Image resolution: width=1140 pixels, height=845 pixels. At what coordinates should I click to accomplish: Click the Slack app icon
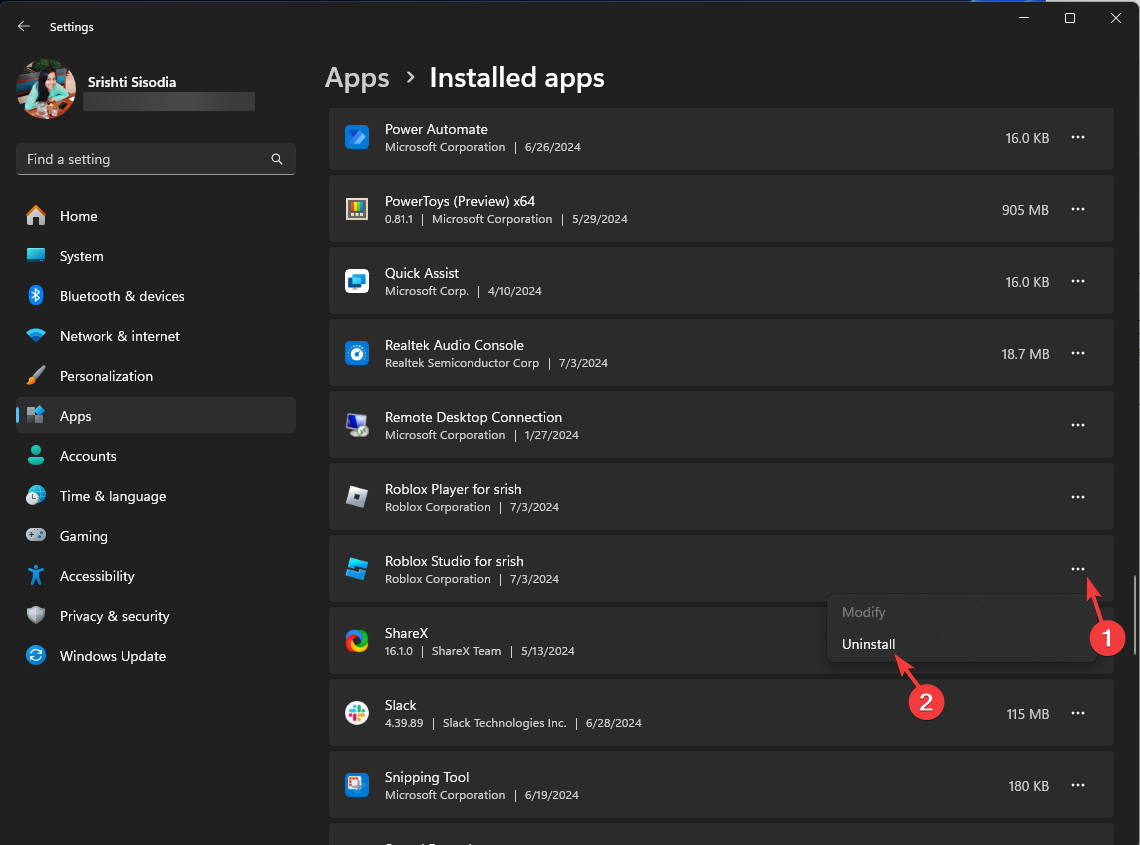coord(357,713)
